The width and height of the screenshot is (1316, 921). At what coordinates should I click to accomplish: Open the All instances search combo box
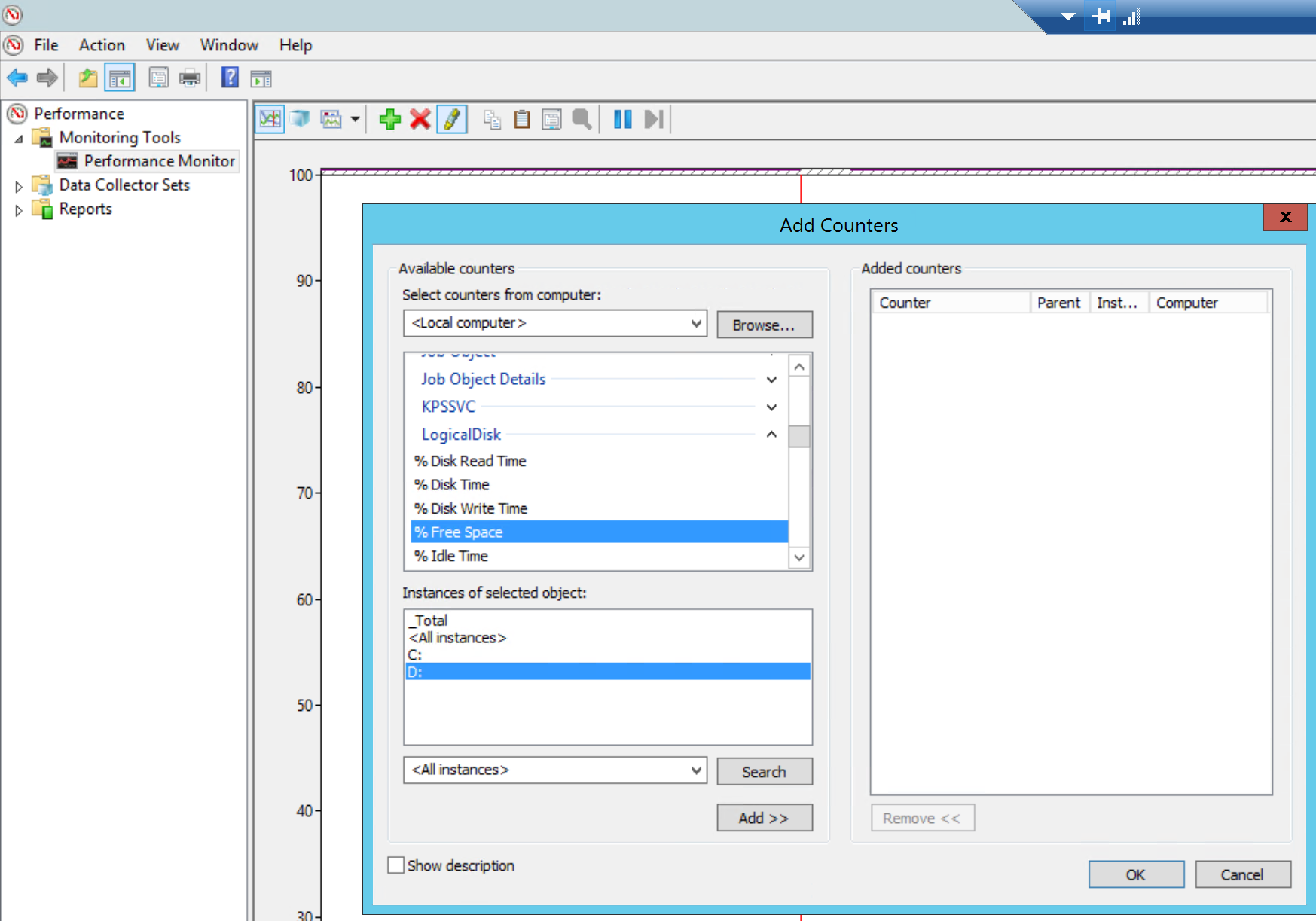coord(696,770)
